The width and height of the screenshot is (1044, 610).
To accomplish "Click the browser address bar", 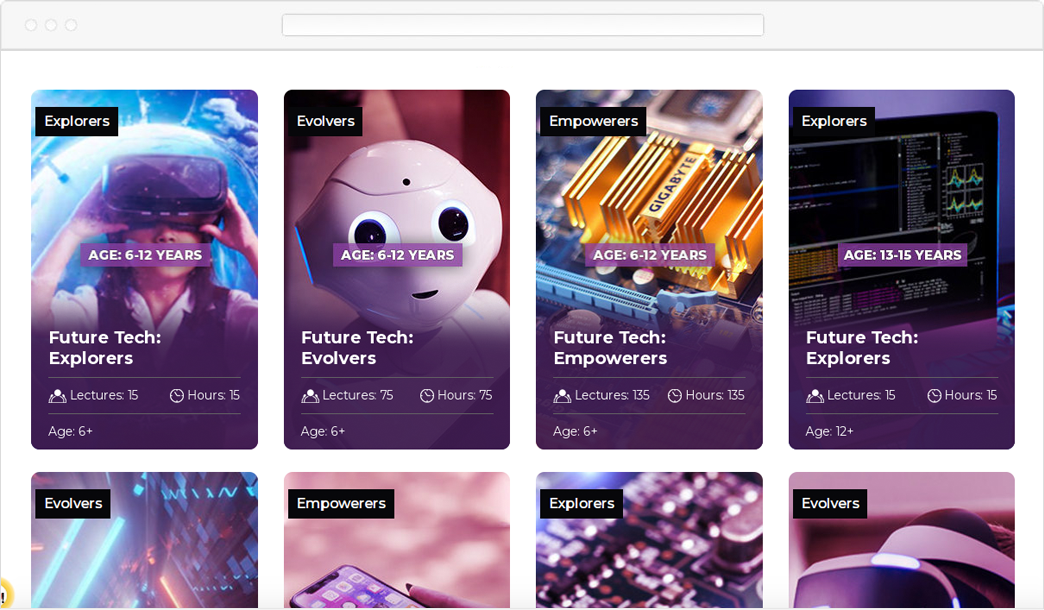I will click(523, 25).
